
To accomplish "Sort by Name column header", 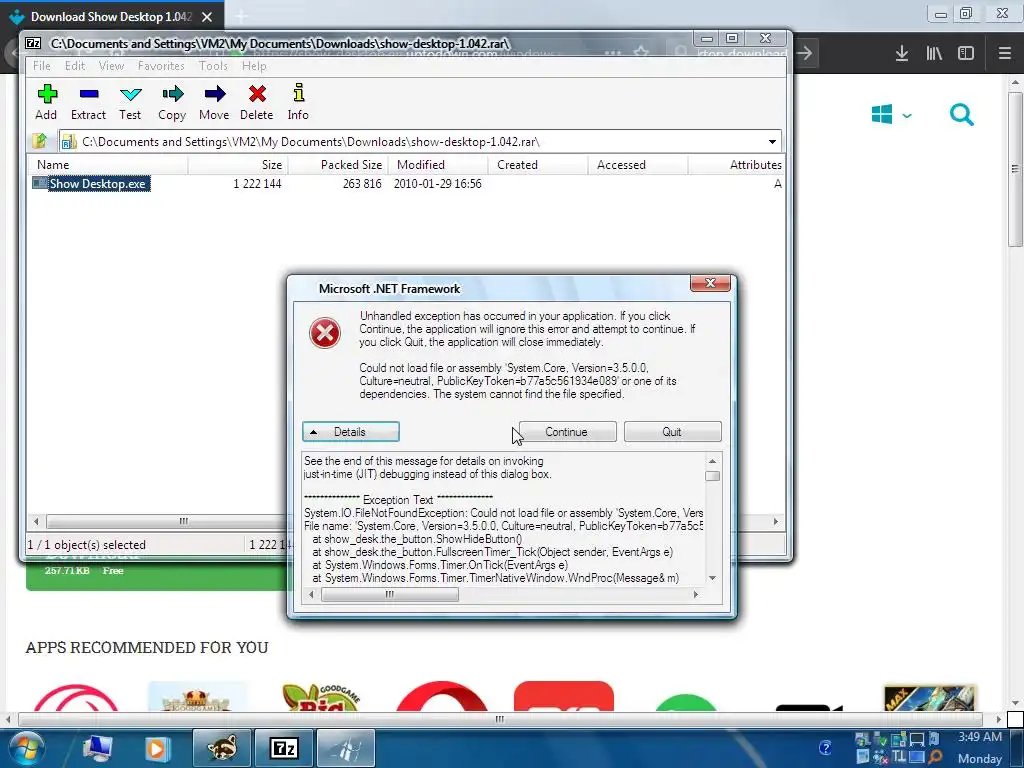I will 108,165.
